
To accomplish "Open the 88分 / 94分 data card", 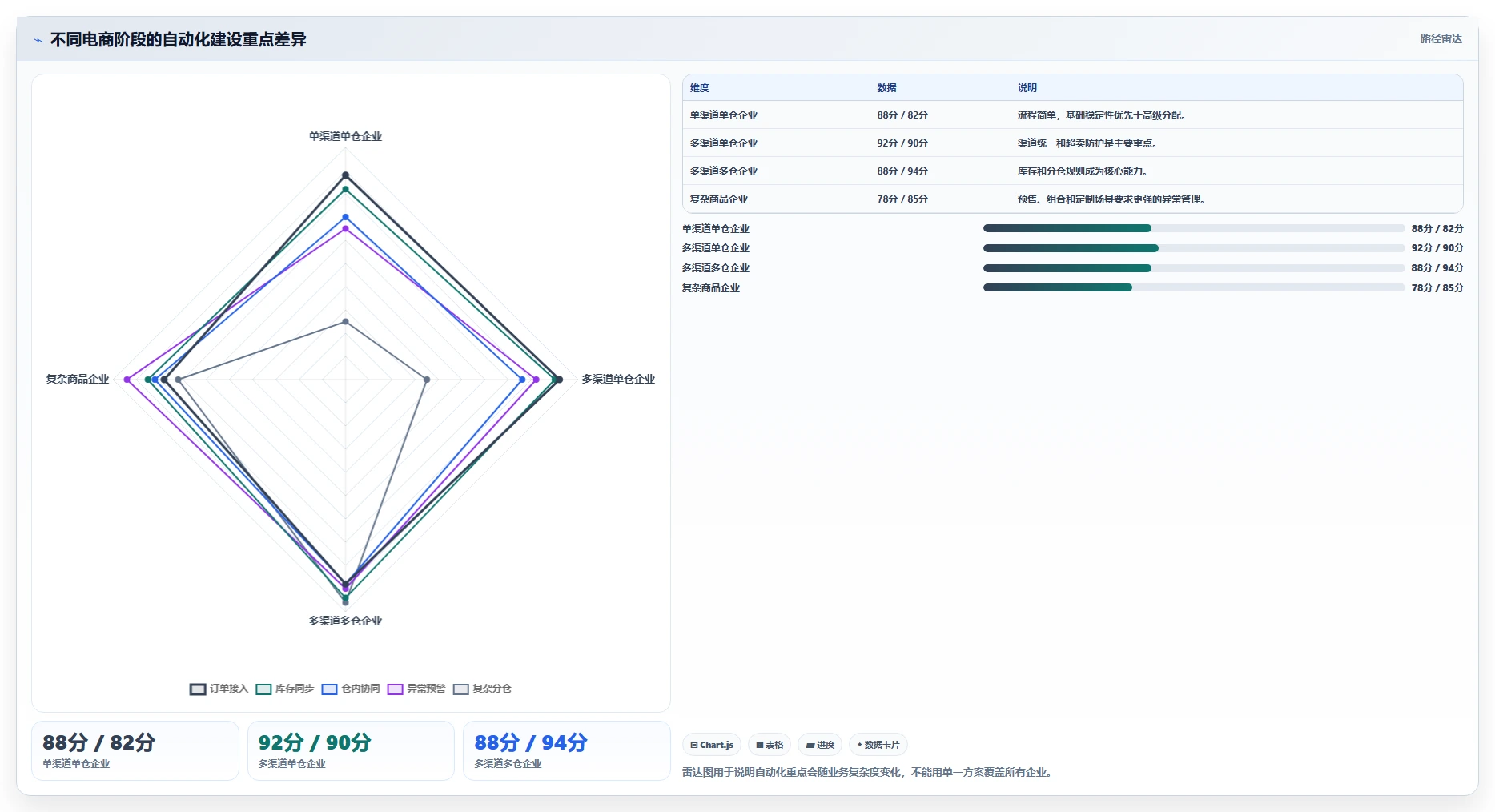I will point(566,750).
